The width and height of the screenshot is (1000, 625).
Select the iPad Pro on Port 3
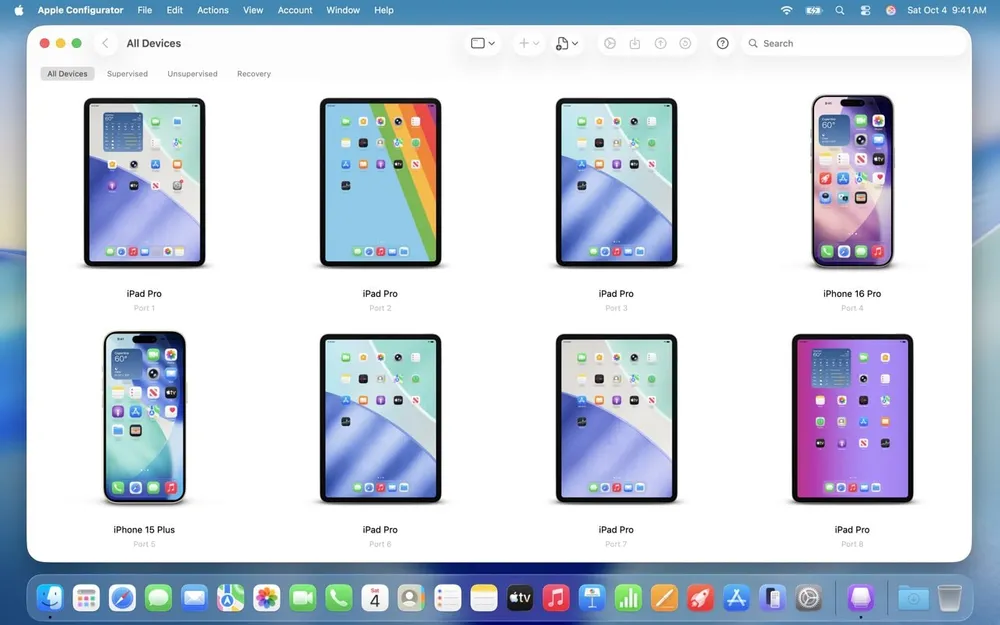(617, 182)
